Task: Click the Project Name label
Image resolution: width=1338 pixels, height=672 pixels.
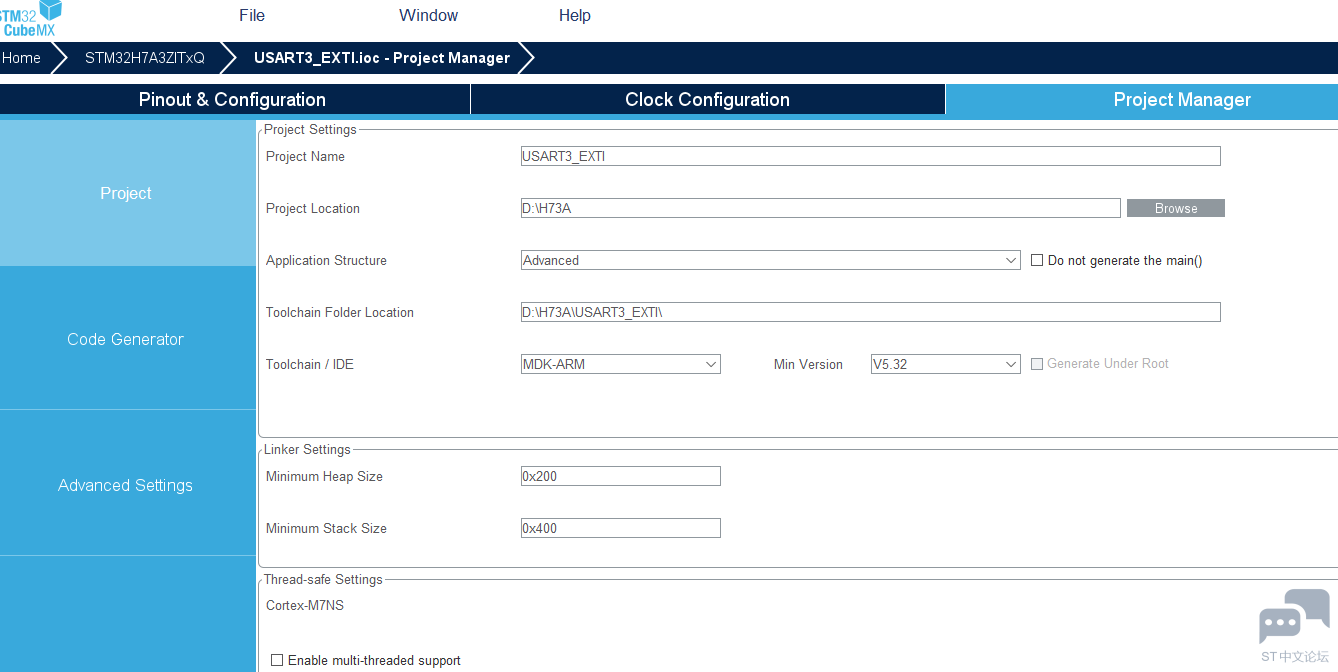Action: (305, 156)
